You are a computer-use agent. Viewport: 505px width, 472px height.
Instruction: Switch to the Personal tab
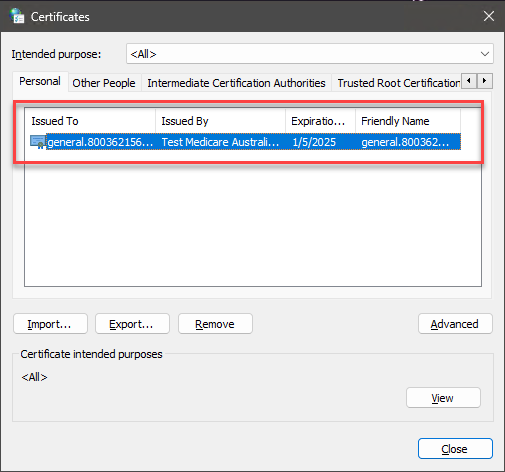[40, 81]
